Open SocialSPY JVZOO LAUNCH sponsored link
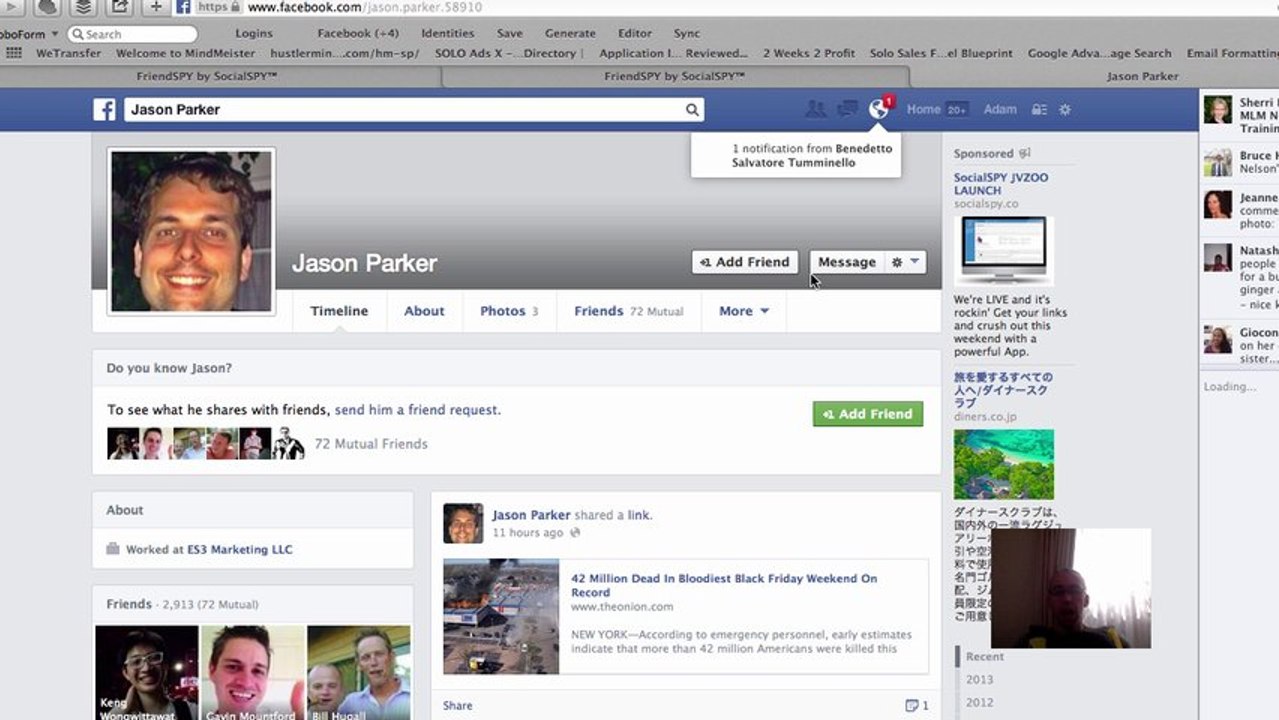This screenshot has height=720, width=1279. pos(1001,184)
